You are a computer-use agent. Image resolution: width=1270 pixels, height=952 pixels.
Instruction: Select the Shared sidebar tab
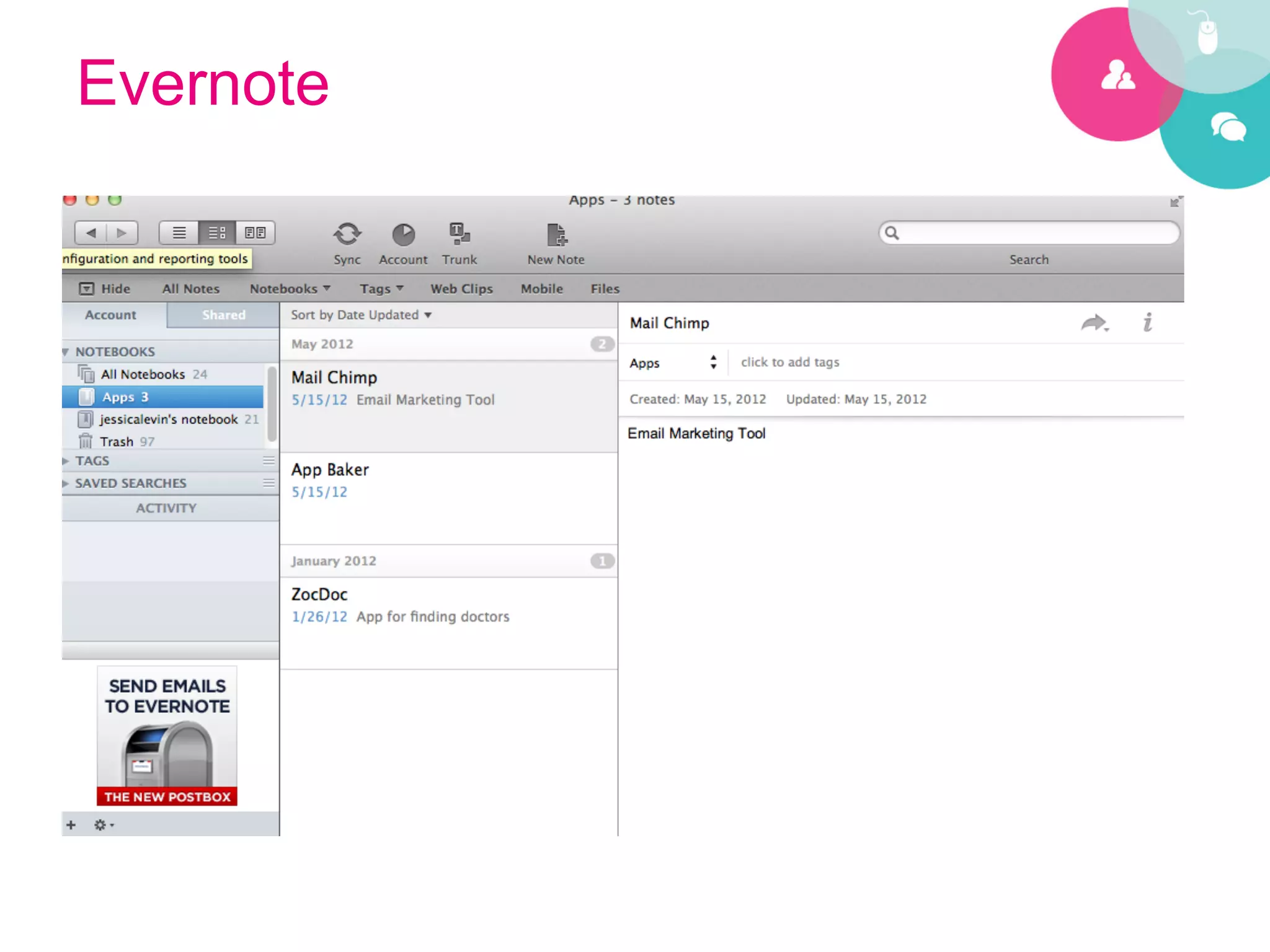pos(223,315)
